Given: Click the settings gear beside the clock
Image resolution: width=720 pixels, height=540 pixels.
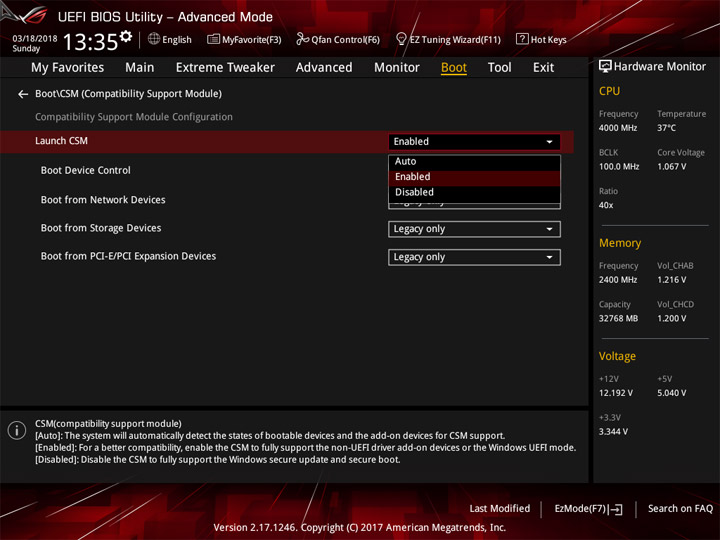Looking at the screenshot, I should [126, 36].
